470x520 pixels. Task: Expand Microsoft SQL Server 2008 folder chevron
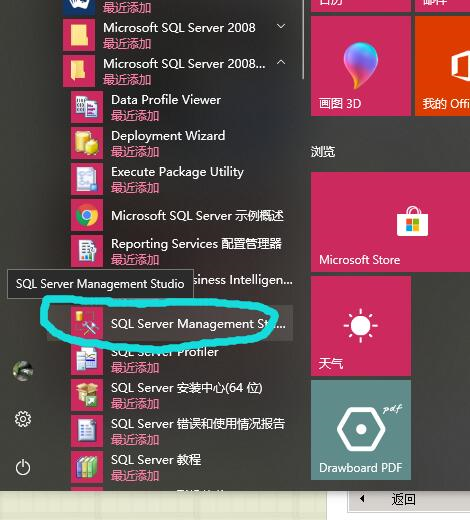[281, 26]
